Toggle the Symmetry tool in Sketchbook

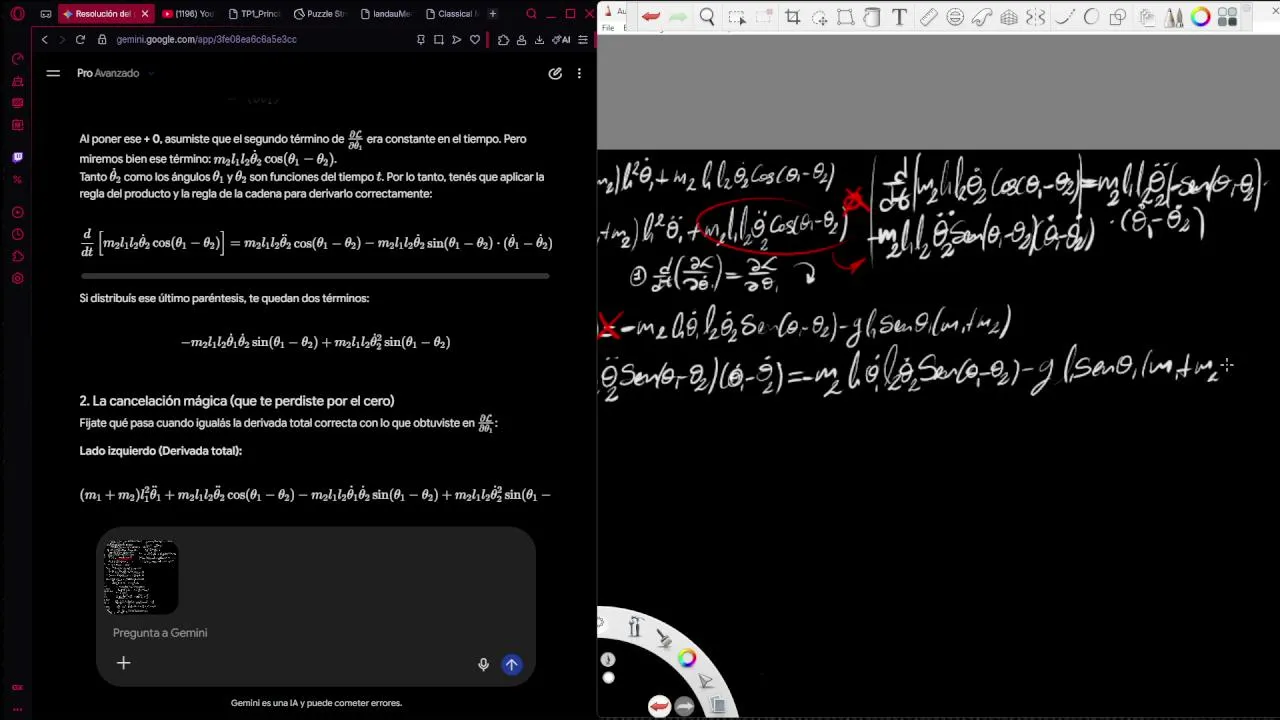(x=1036, y=17)
